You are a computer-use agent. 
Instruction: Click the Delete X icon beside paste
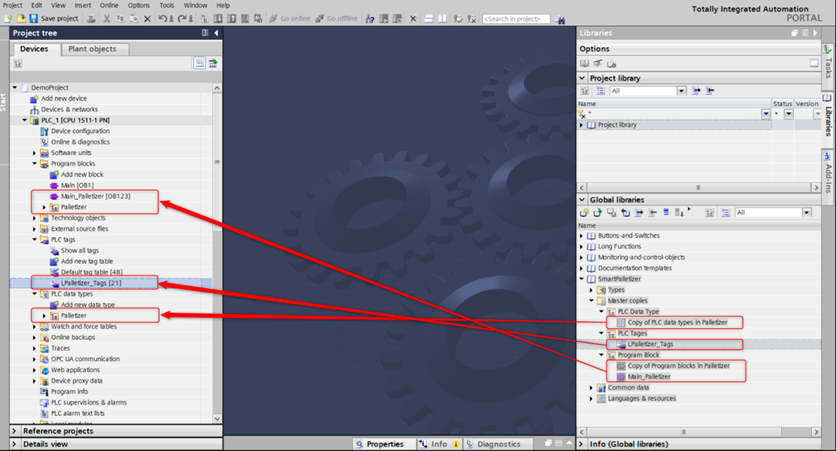coord(147,19)
